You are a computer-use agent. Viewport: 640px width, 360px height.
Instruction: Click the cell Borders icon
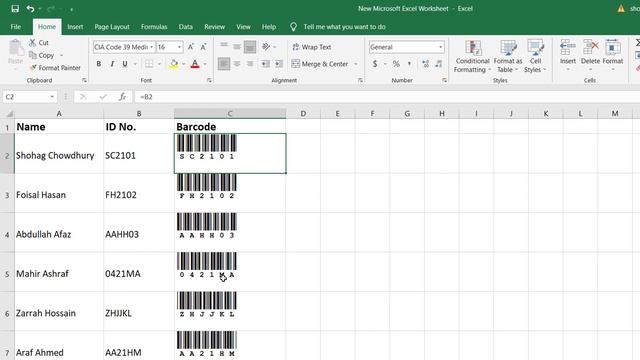[149, 64]
